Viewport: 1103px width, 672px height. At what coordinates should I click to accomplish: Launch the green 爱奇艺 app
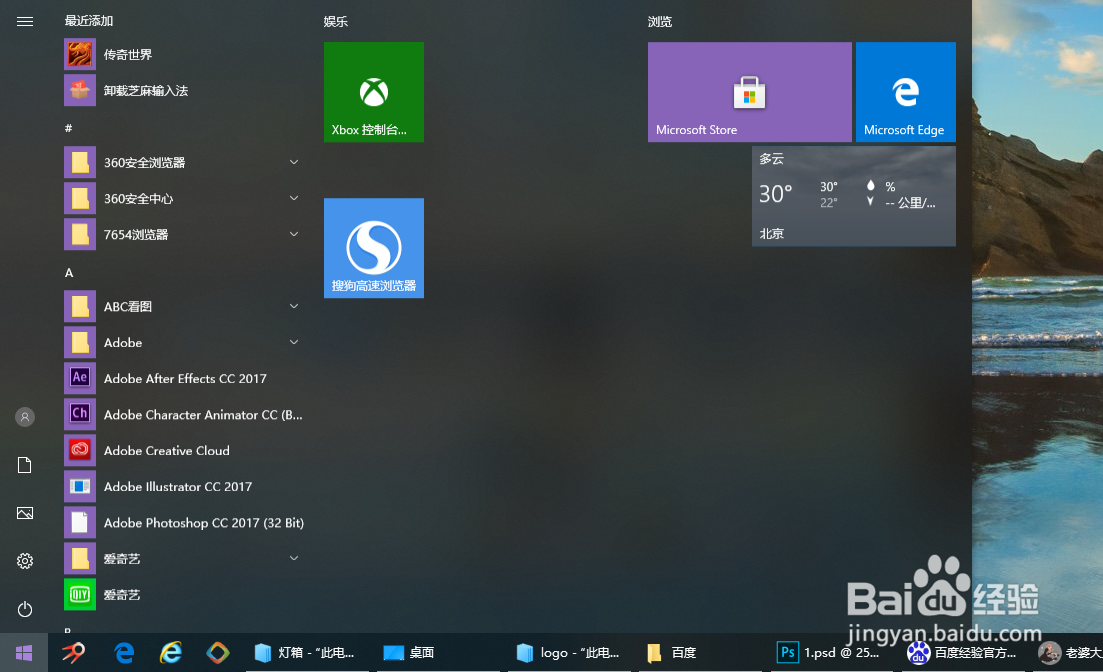(x=183, y=595)
